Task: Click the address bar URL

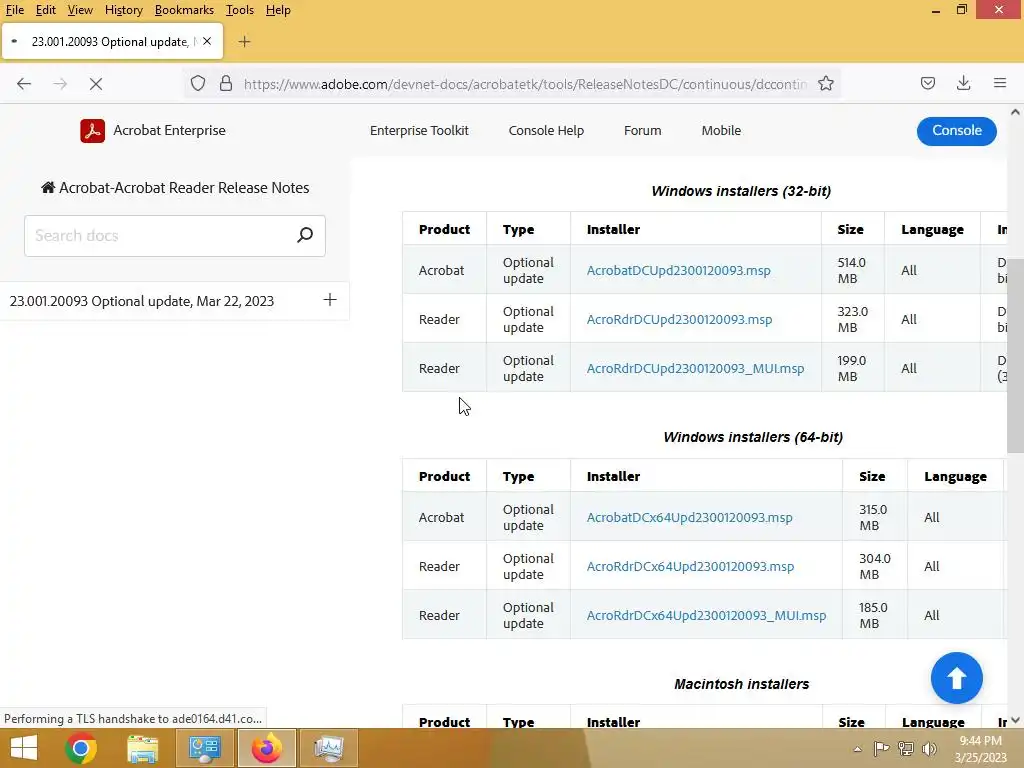Action: click(x=525, y=84)
